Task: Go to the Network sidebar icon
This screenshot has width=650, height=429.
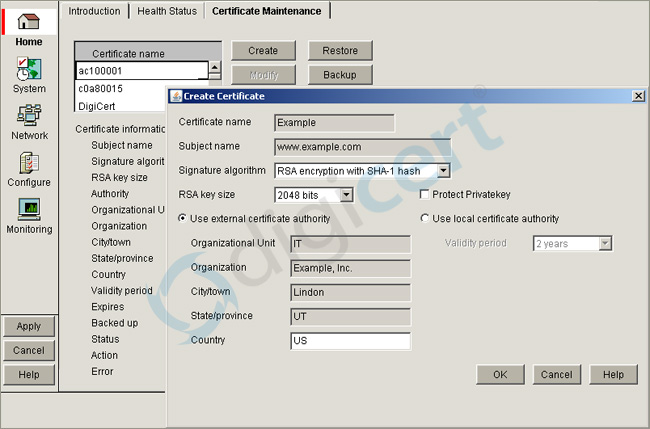Action: coord(29,117)
